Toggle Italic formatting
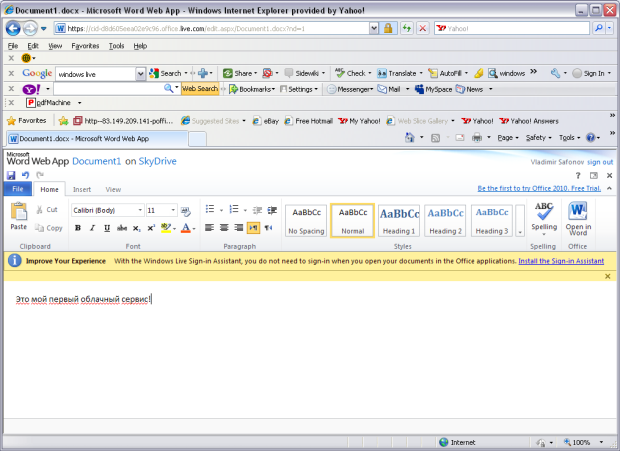 [93, 228]
